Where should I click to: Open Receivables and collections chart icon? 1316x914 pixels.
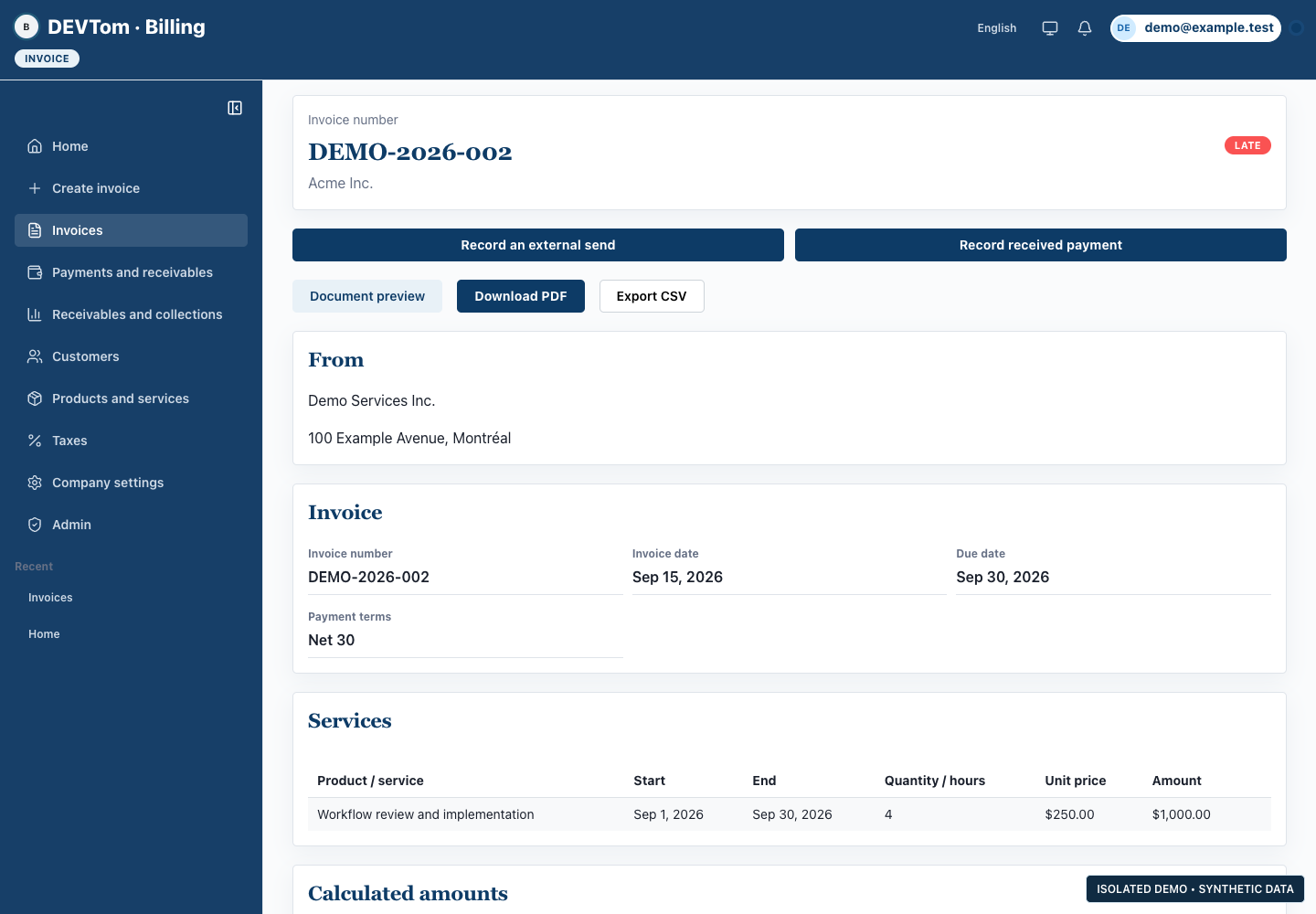pos(35,314)
